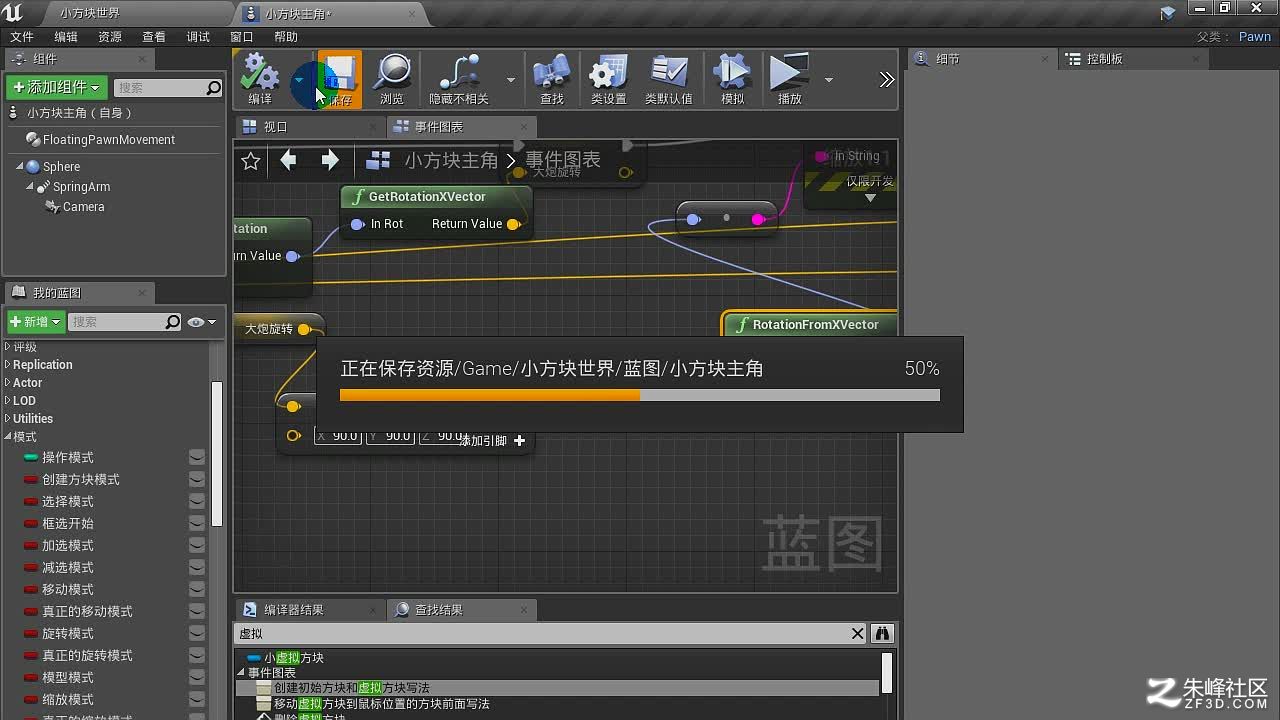The width and height of the screenshot is (1280, 720).
Task: Navigate back with the left arrow
Action: (x=289, y=160)
